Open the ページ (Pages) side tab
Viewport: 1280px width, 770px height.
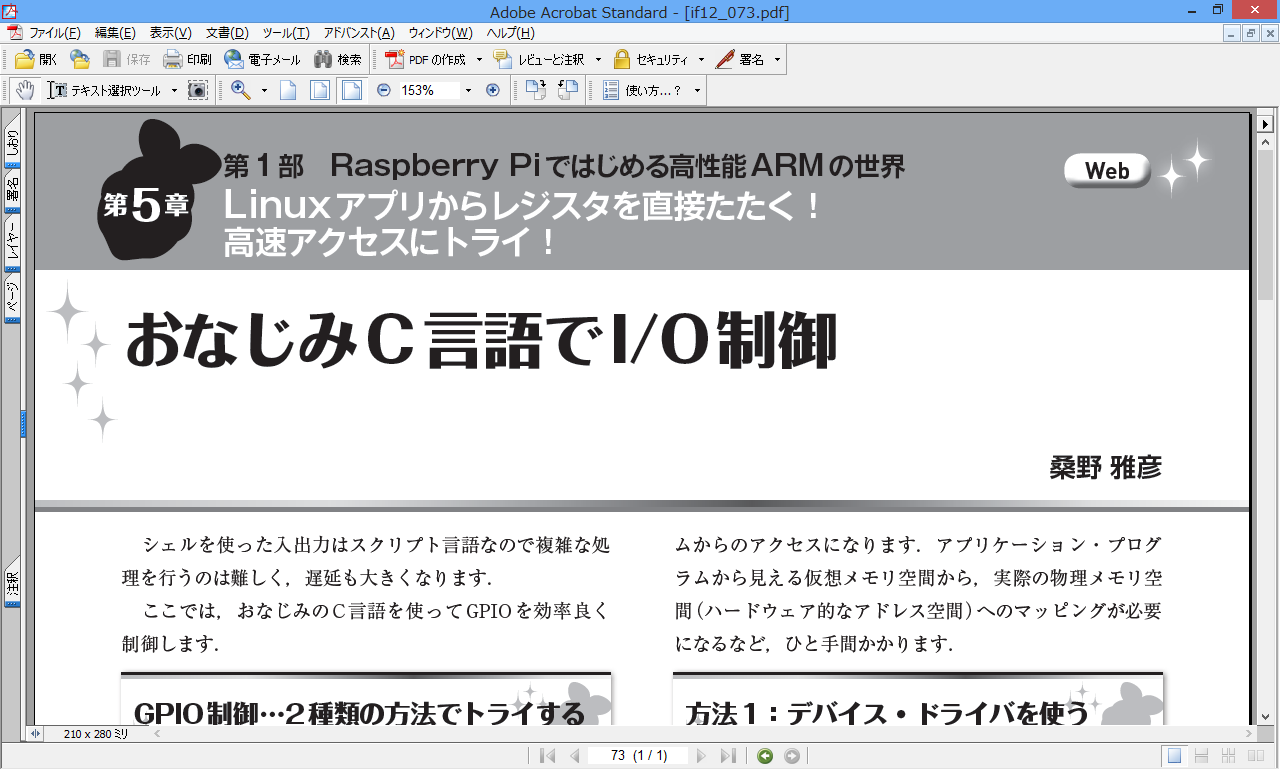[13, 297]
